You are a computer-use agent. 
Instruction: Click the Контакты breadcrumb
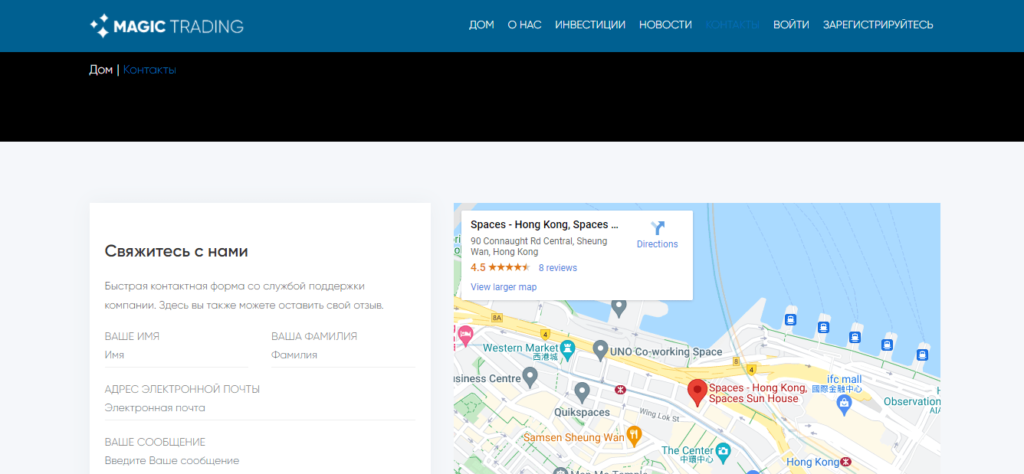[x=150, y=70]
